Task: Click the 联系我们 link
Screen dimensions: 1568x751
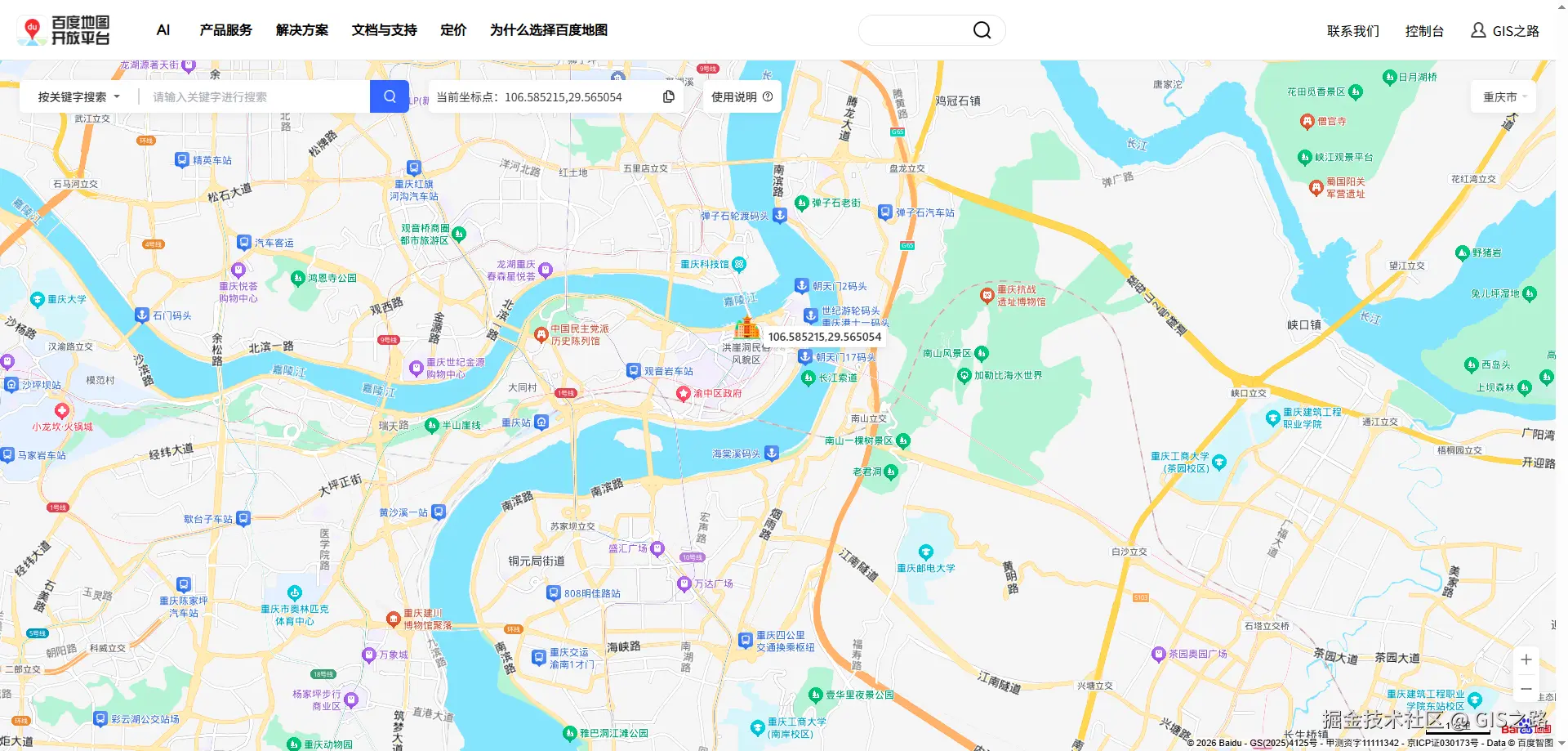Action: coord(1353,31)
